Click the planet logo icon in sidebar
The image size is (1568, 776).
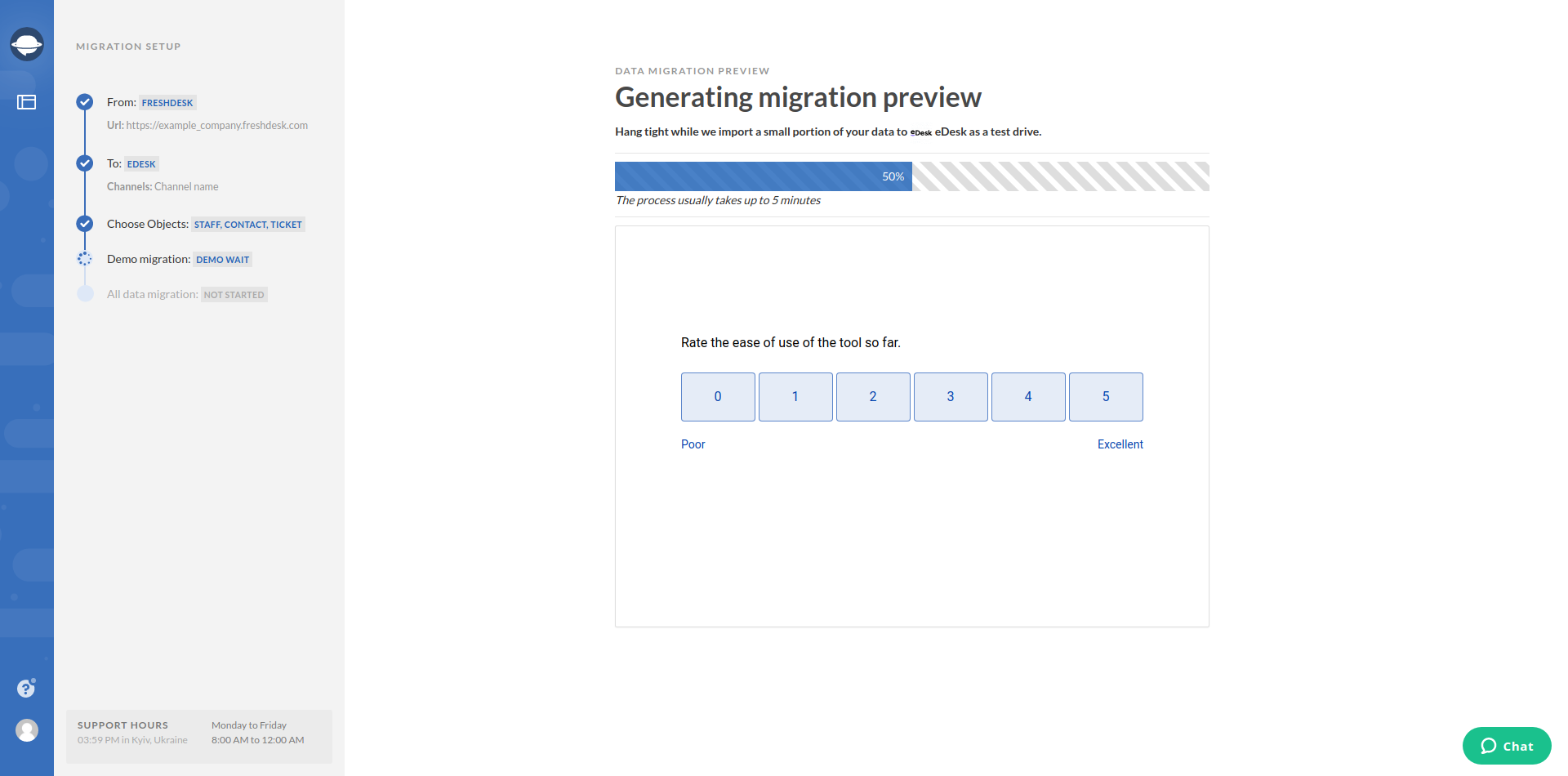[x=27, y=44]
